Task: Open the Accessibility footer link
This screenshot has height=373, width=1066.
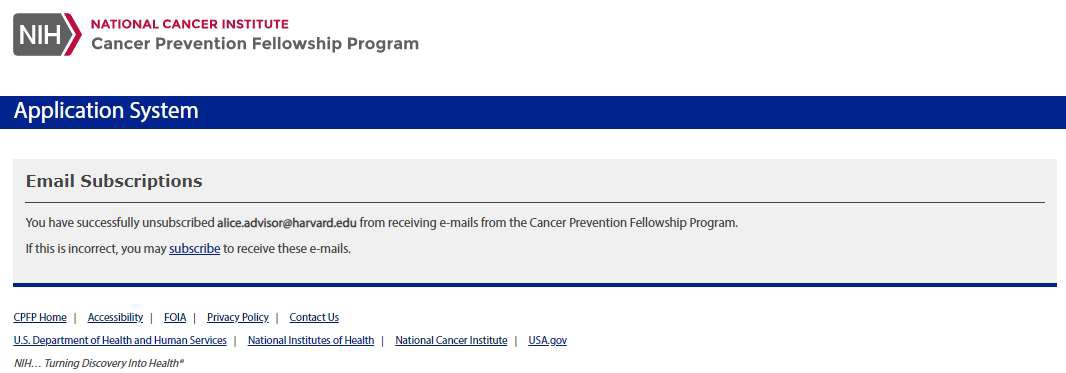Action: click(x=116, y=317)
